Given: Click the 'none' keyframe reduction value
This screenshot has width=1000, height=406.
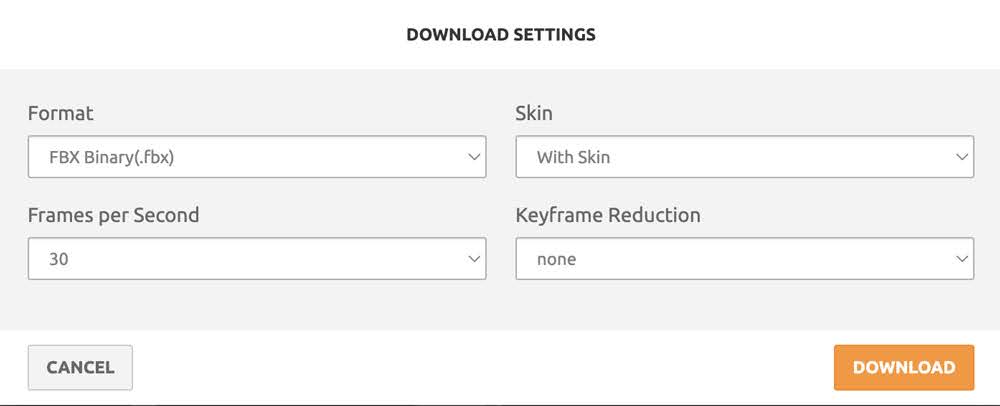Looking at the screenshot, I should coord(556,259).
